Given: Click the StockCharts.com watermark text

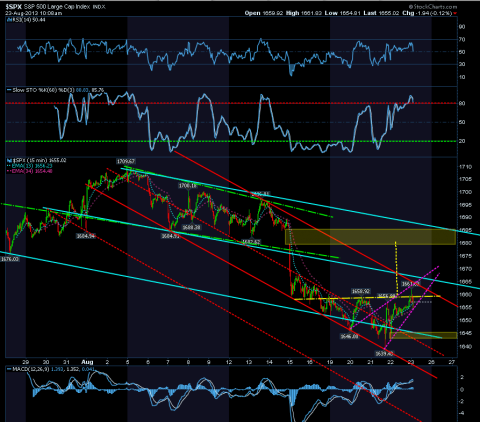Looking at the screenshot, I should pos(433,7).
